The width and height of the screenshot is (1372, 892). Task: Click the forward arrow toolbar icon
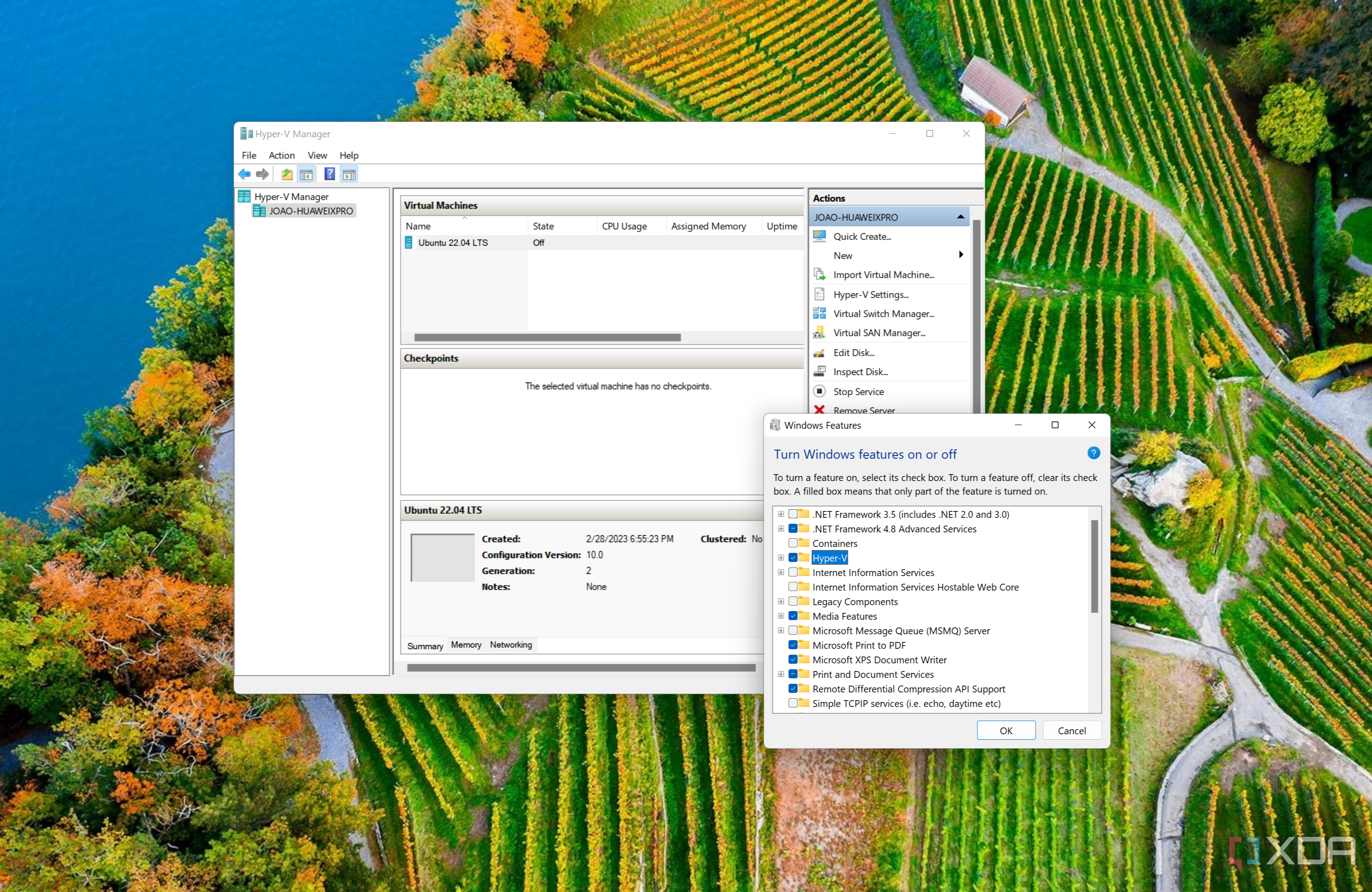pyautogui.click(x=262, y=174)
